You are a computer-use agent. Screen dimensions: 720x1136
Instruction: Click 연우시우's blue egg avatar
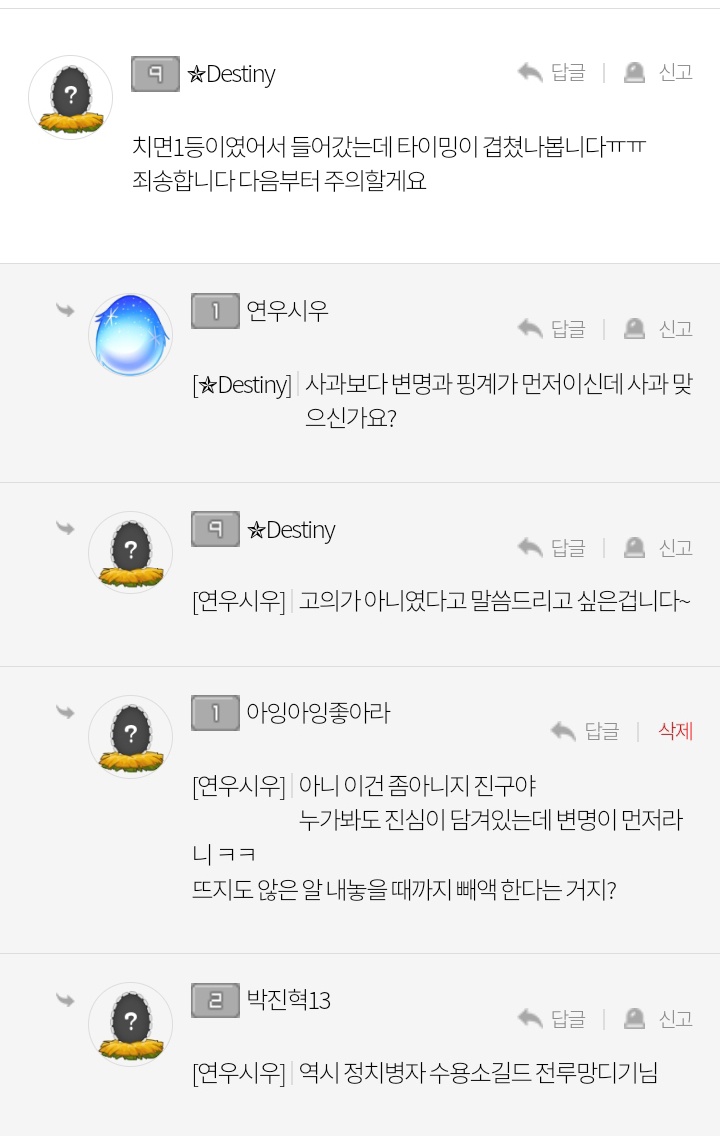[131, 335]
